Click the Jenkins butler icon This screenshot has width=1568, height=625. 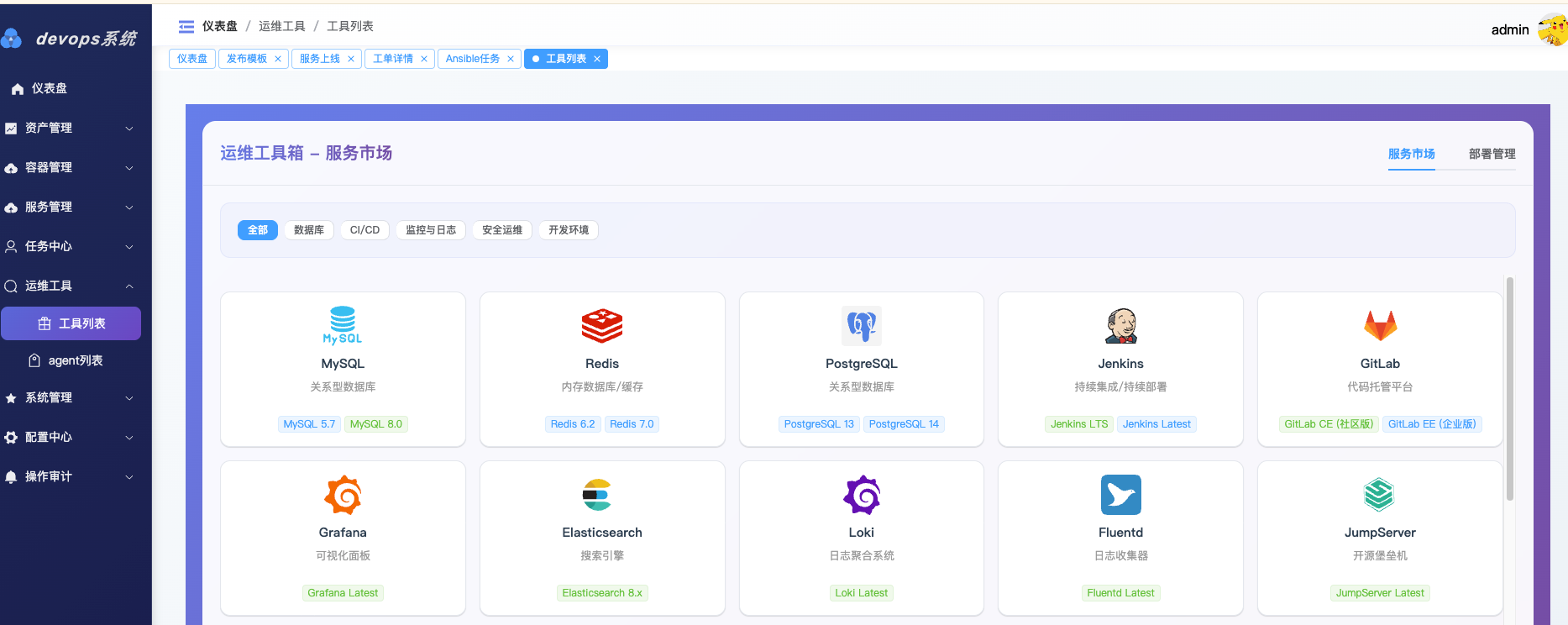[x=1121, y=326]
